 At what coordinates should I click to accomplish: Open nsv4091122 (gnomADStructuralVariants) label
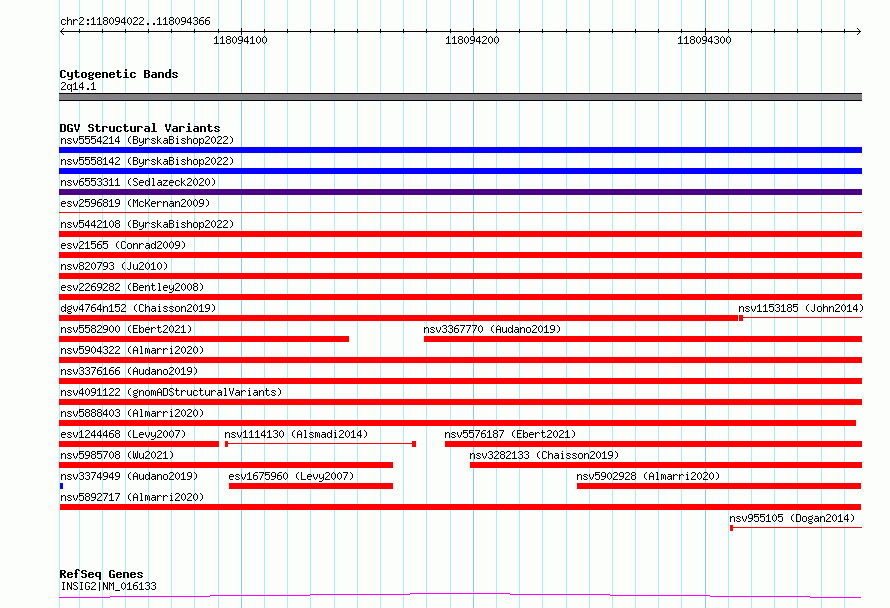click(x=171, y=392)
